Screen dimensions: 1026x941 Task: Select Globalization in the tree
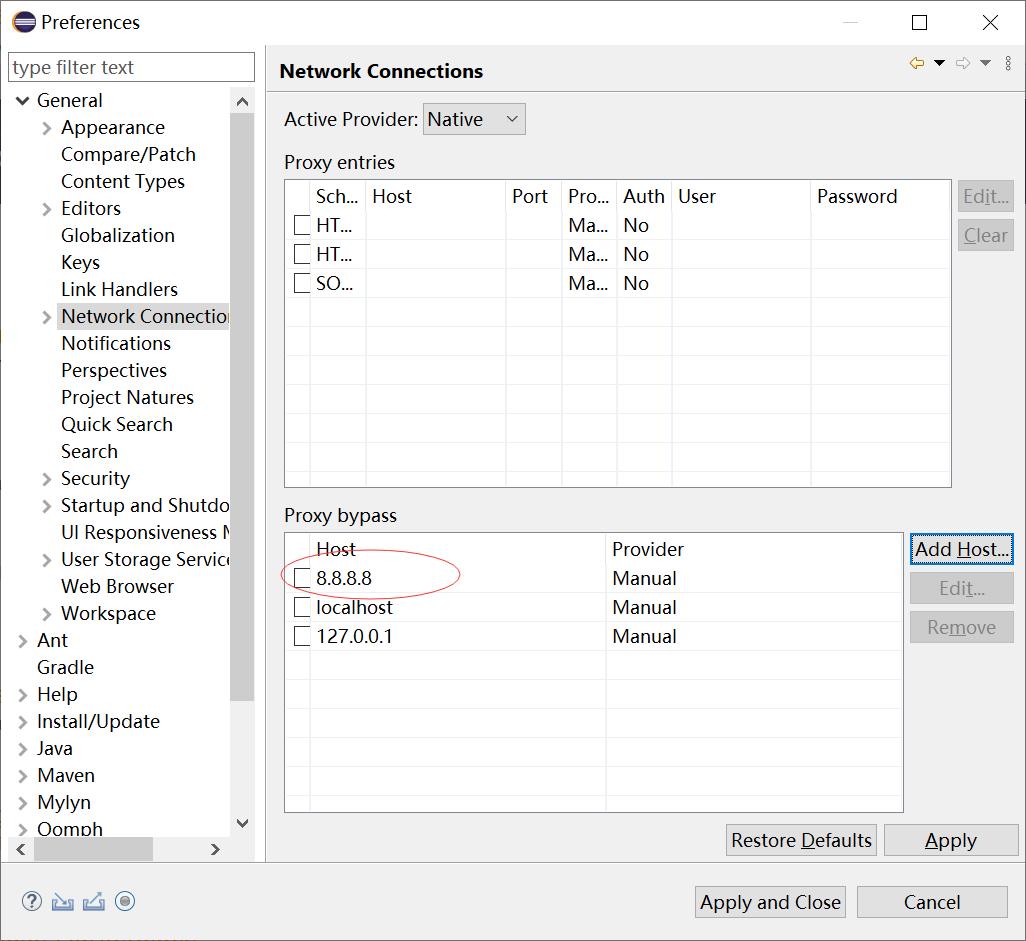point(118,235)
